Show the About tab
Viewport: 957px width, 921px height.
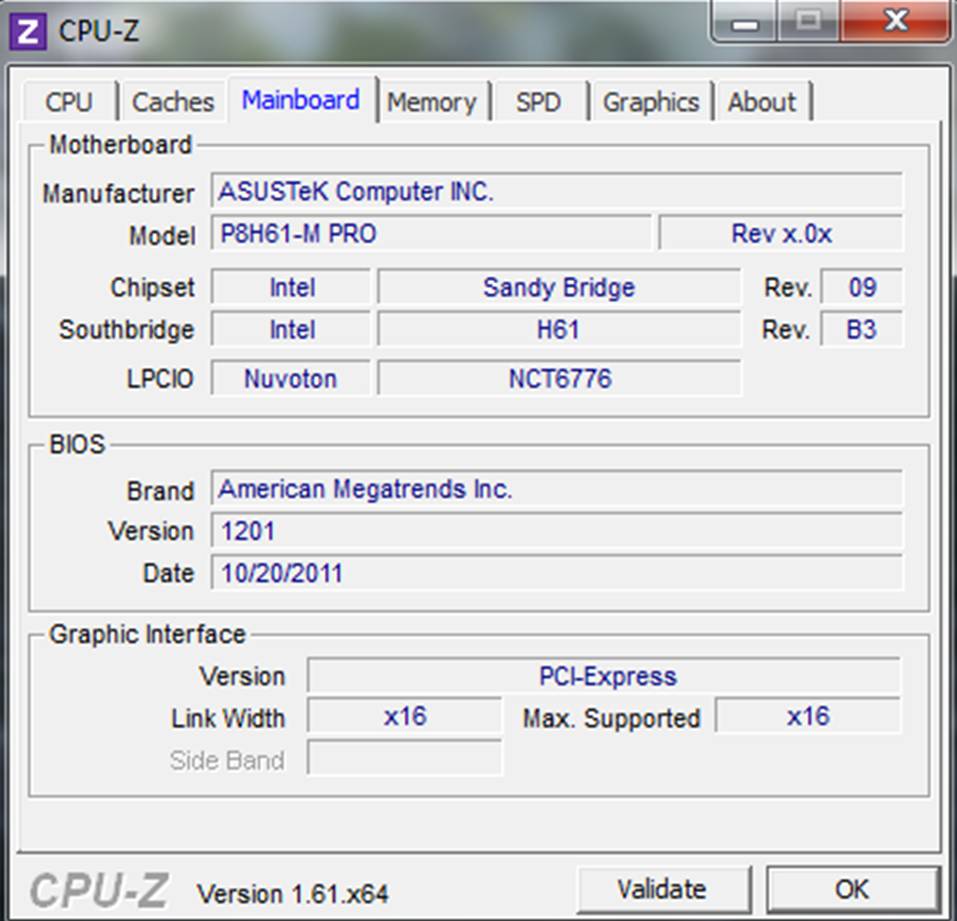762,101
